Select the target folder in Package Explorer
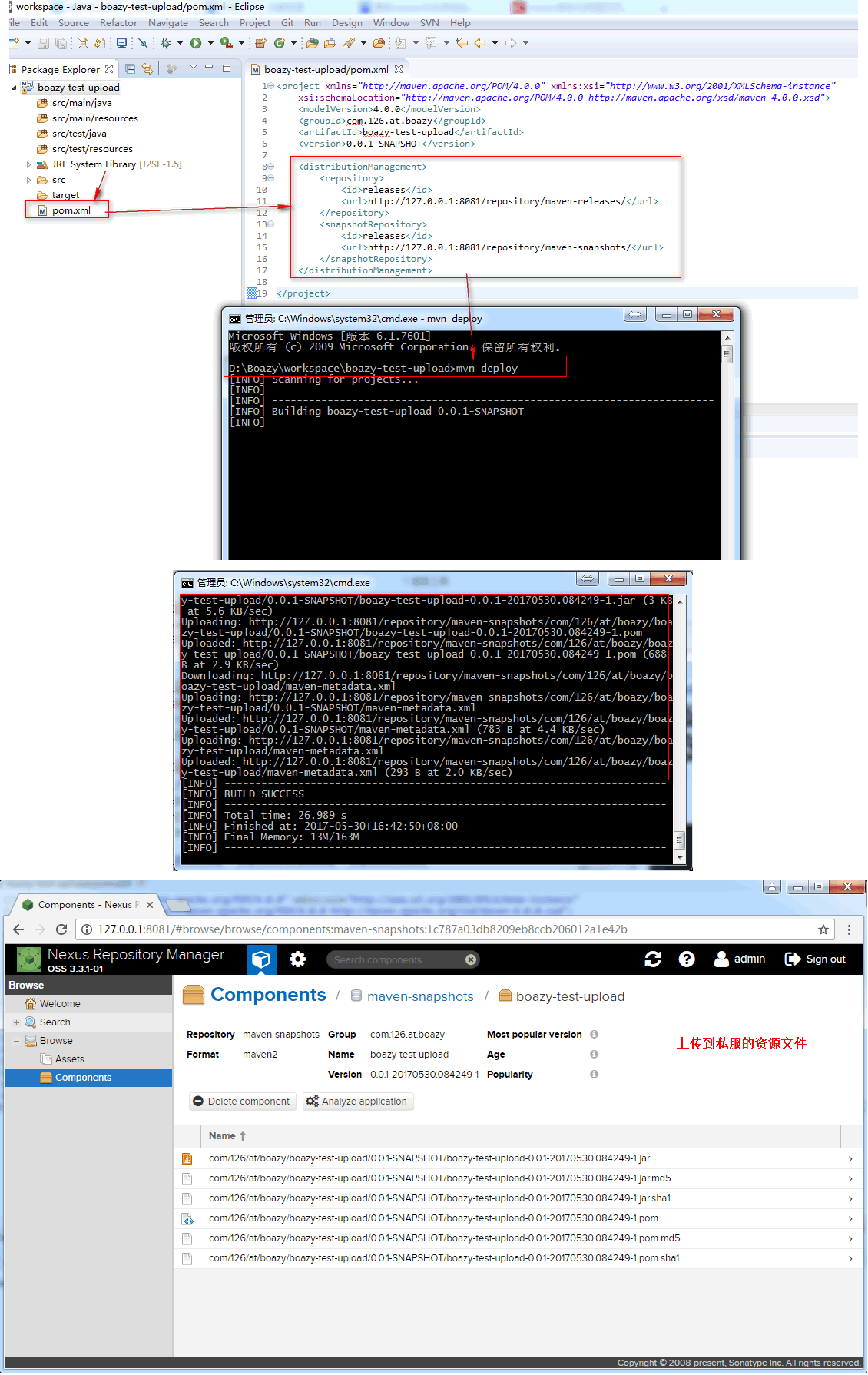Screen dimensions: 868x1375 [65, 195]
